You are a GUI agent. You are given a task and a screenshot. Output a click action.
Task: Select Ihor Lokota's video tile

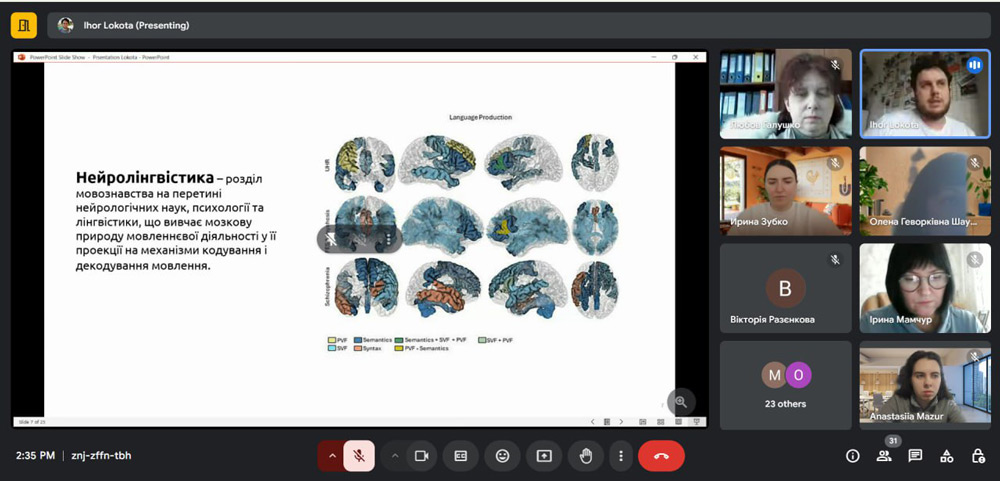pyautogui.click(x=925, y=93)
